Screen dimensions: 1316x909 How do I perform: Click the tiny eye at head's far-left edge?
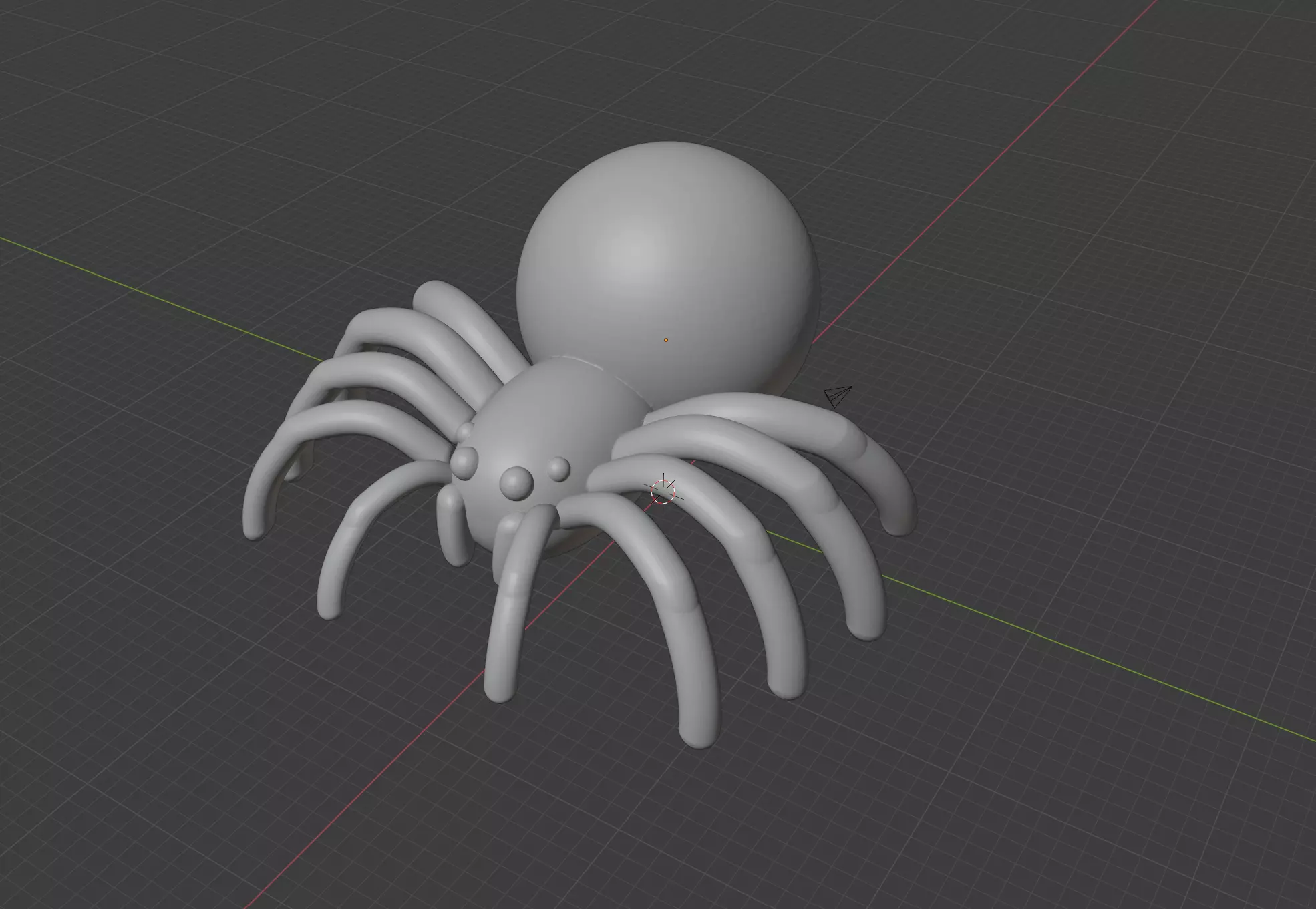464,433
